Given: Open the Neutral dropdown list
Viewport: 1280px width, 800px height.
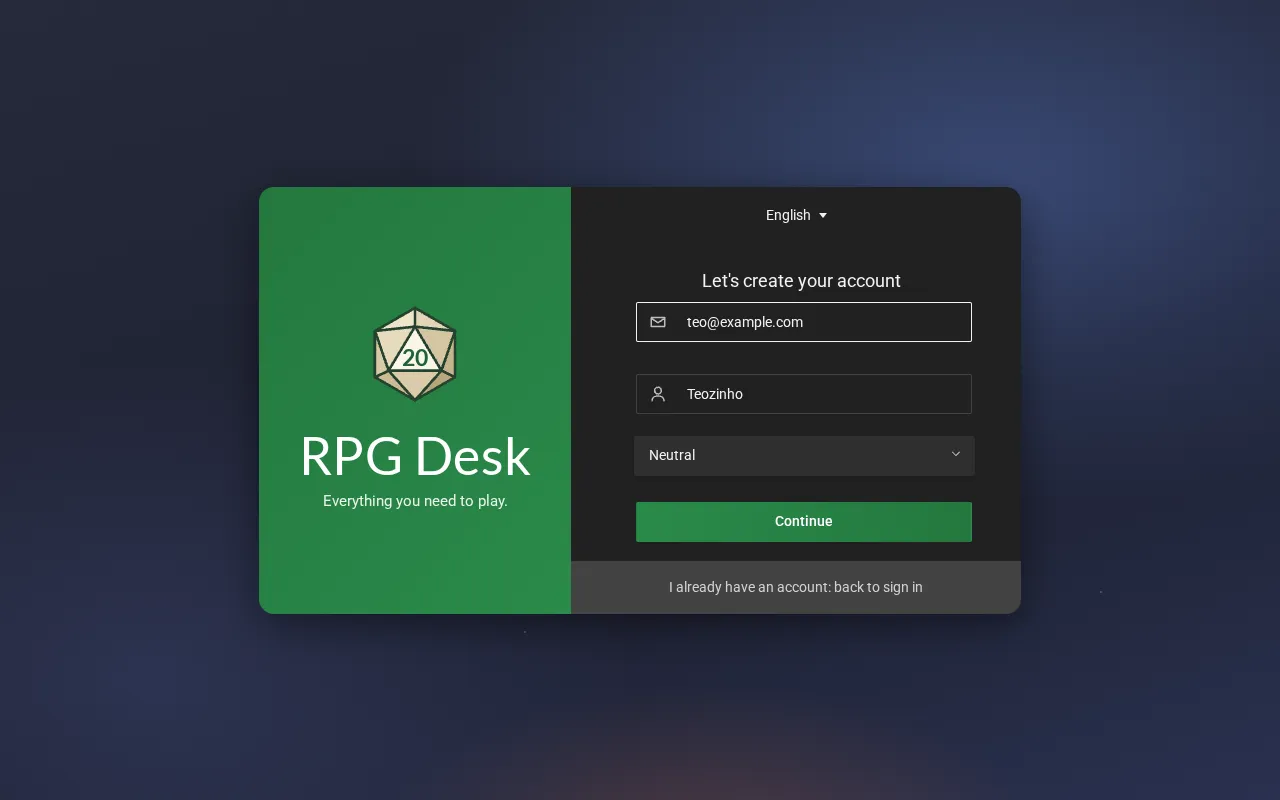Looking at the screenshot, I should (x=804, y=455).
